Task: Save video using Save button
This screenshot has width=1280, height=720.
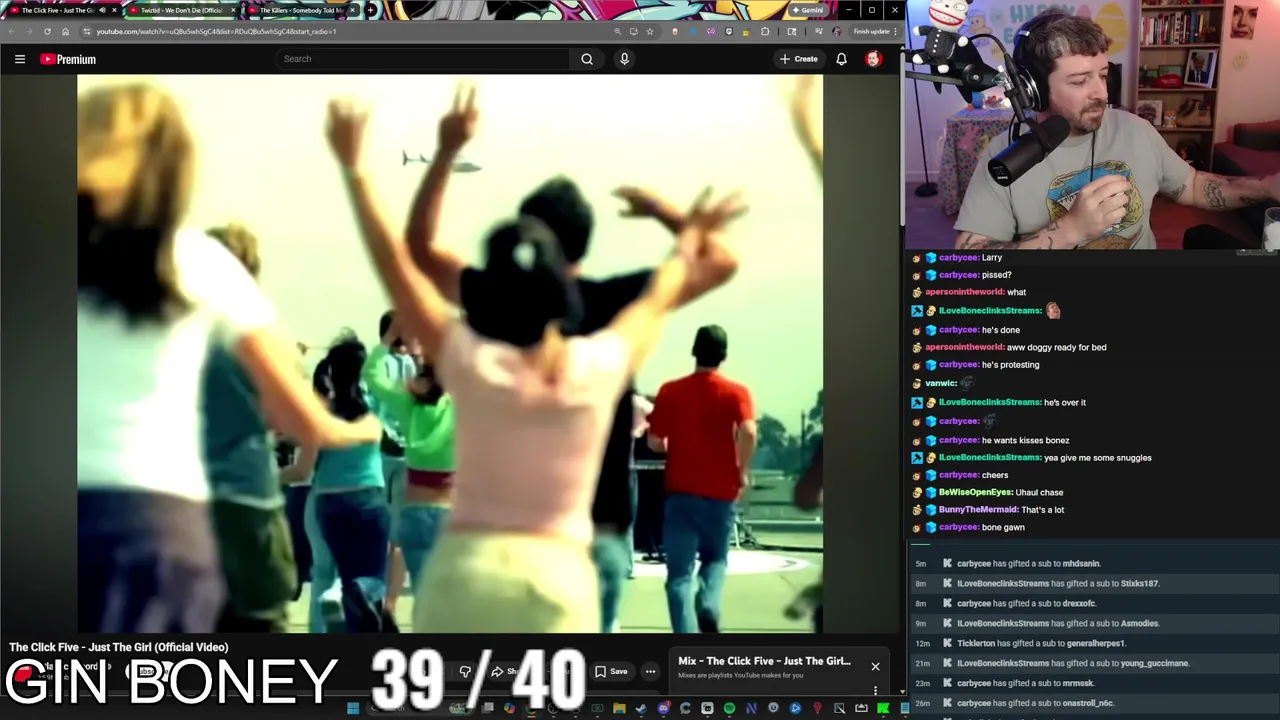Action: (x=611, y=672)
